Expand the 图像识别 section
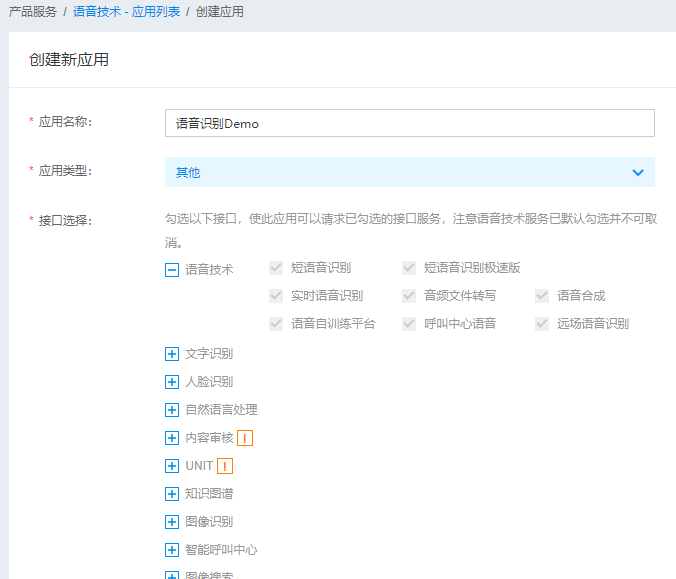This screenshot has height=579, width=676. coord(172,522)
